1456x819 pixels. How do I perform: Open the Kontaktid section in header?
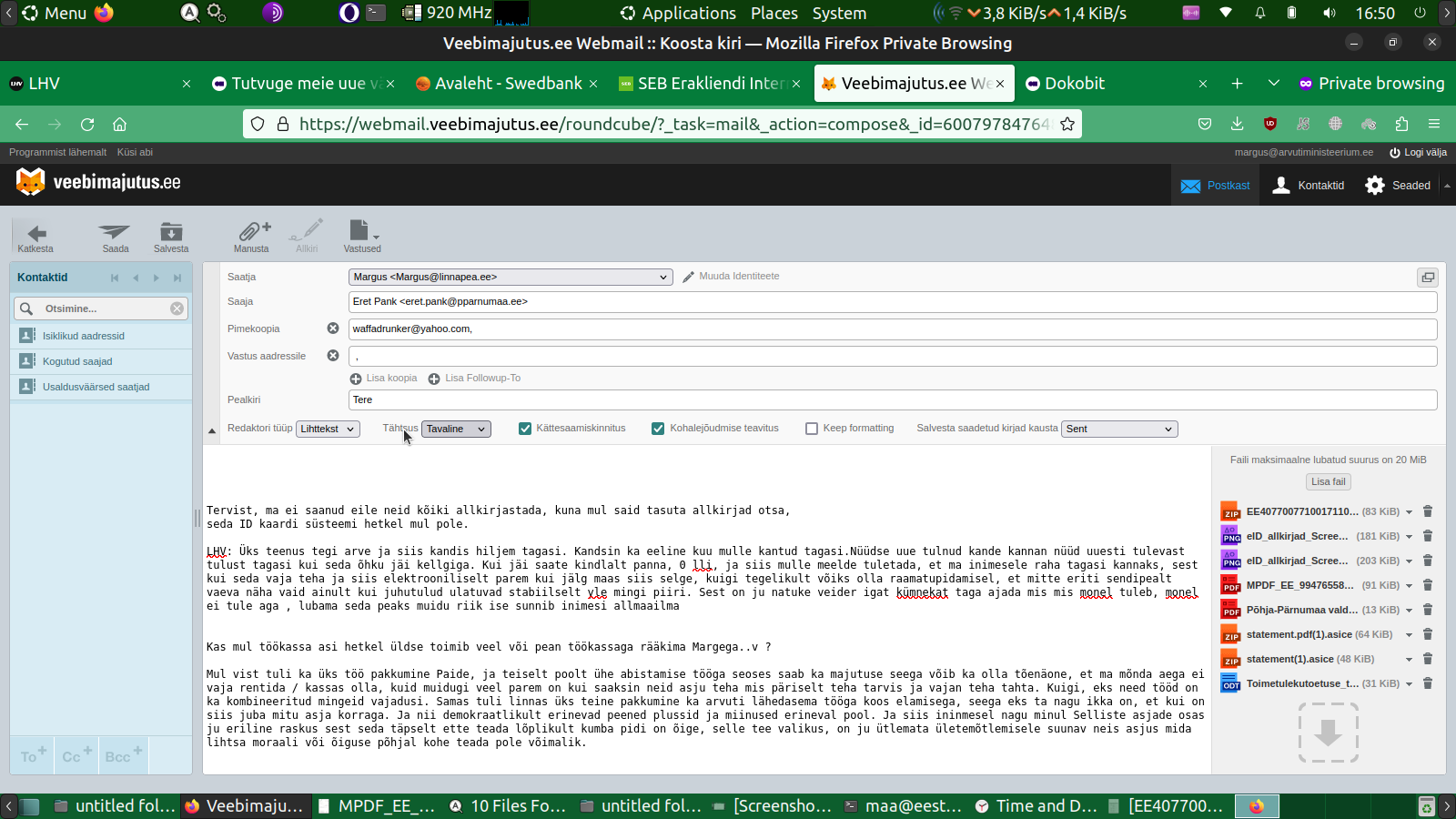pyautogui.click(x=1308, y=186)
